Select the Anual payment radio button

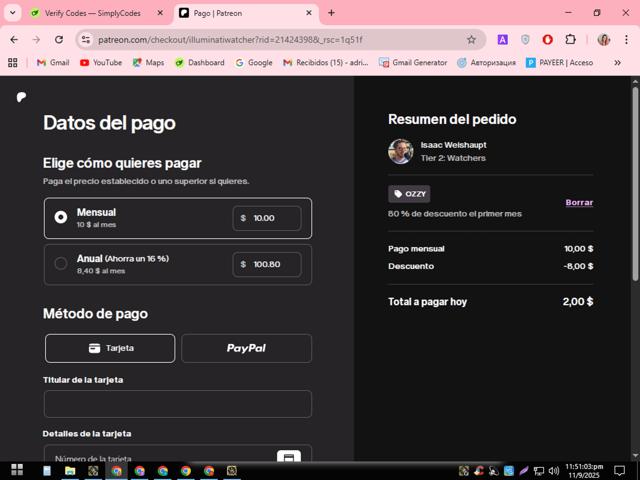click(x=61, y=263)
